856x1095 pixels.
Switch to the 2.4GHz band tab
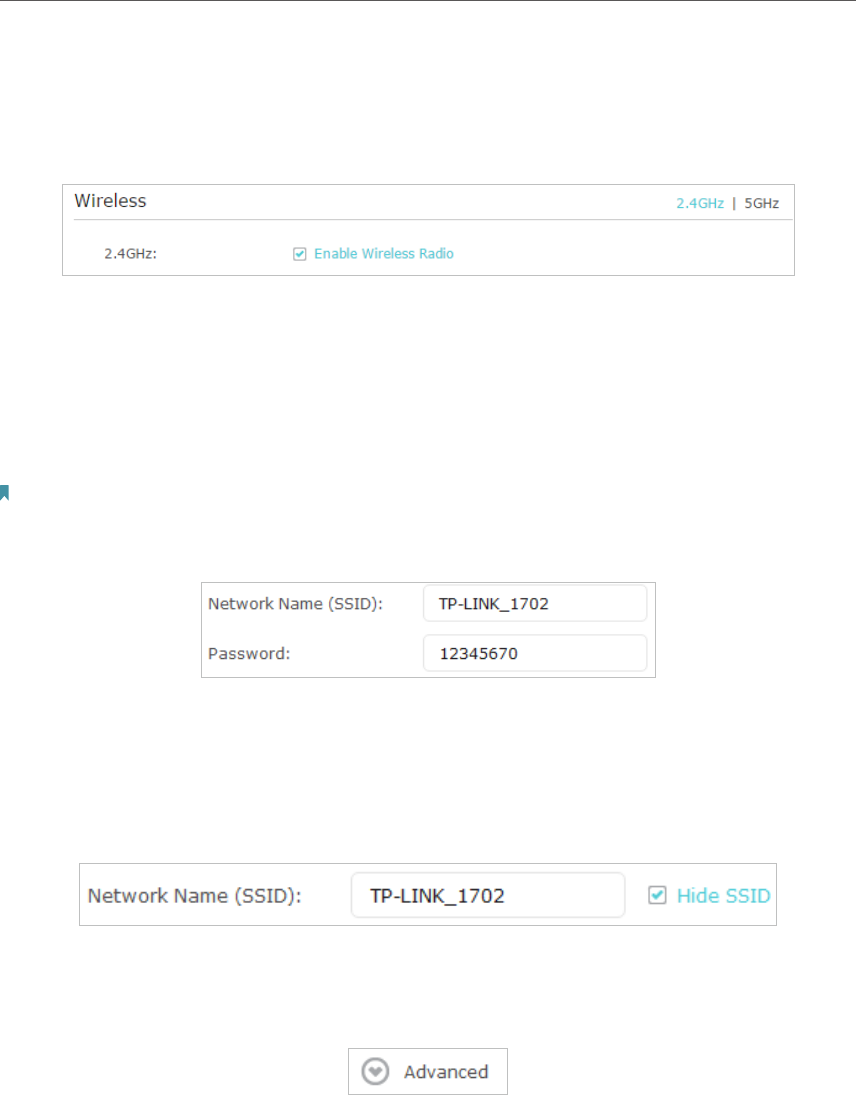pos(700,203)
